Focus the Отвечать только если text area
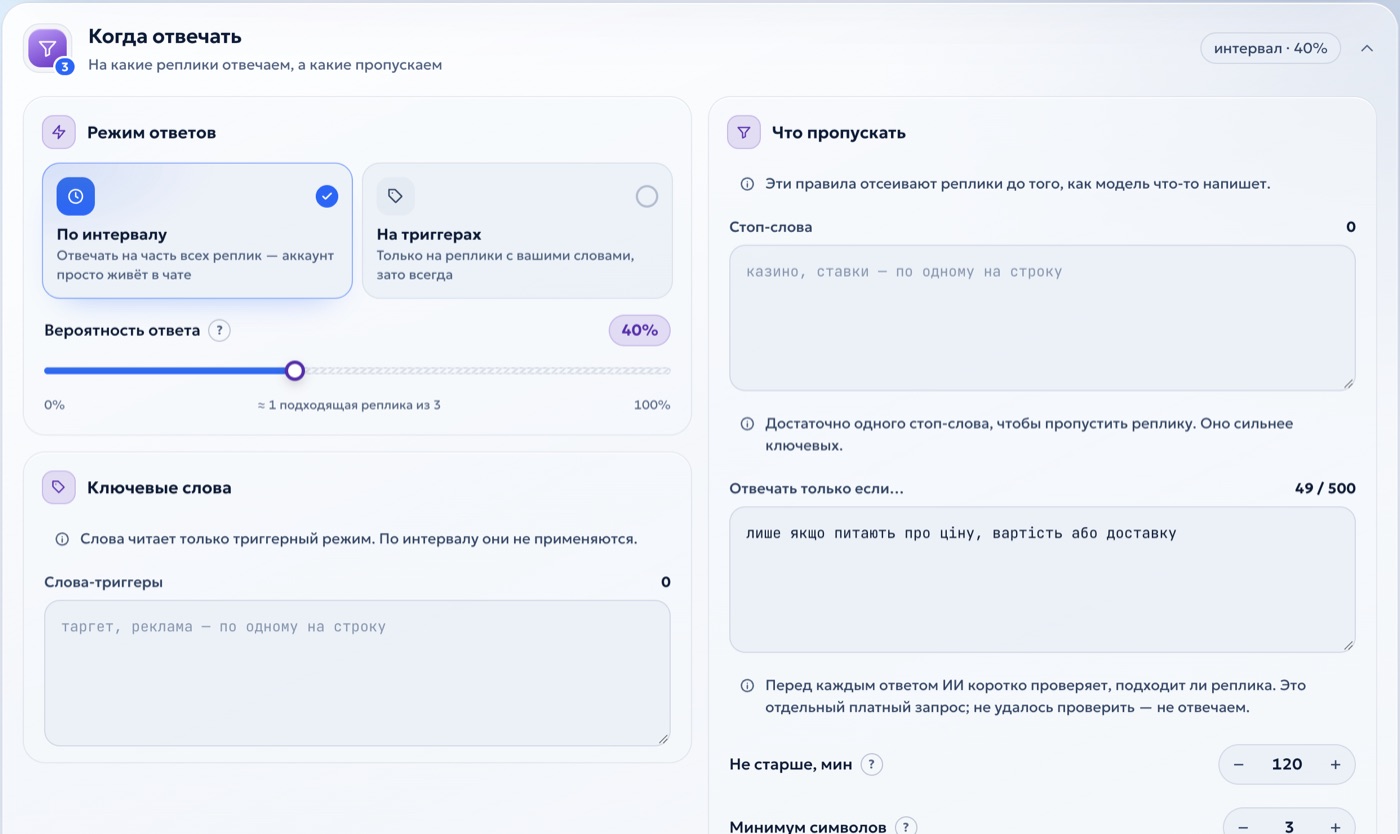 [x=1042, y=579]
